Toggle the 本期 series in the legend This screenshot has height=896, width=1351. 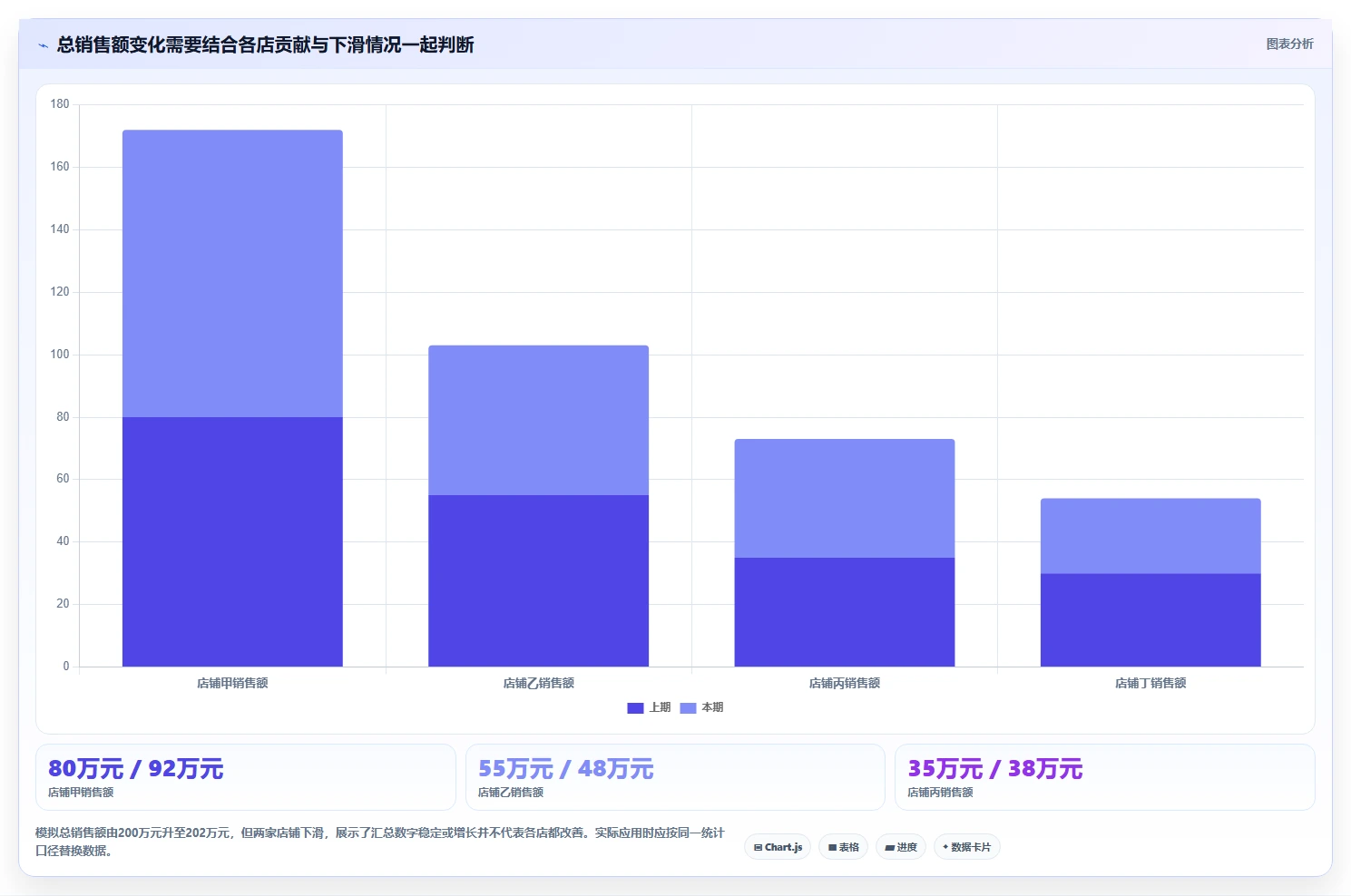[701, 707]
